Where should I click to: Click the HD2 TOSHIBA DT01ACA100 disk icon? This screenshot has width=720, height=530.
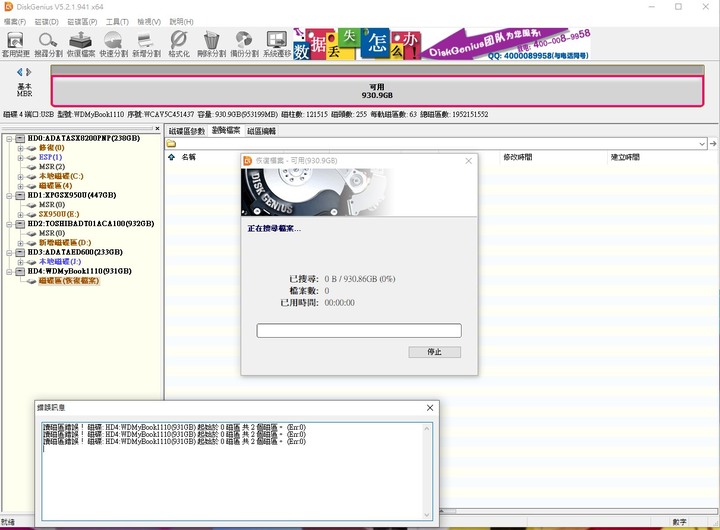20,224
